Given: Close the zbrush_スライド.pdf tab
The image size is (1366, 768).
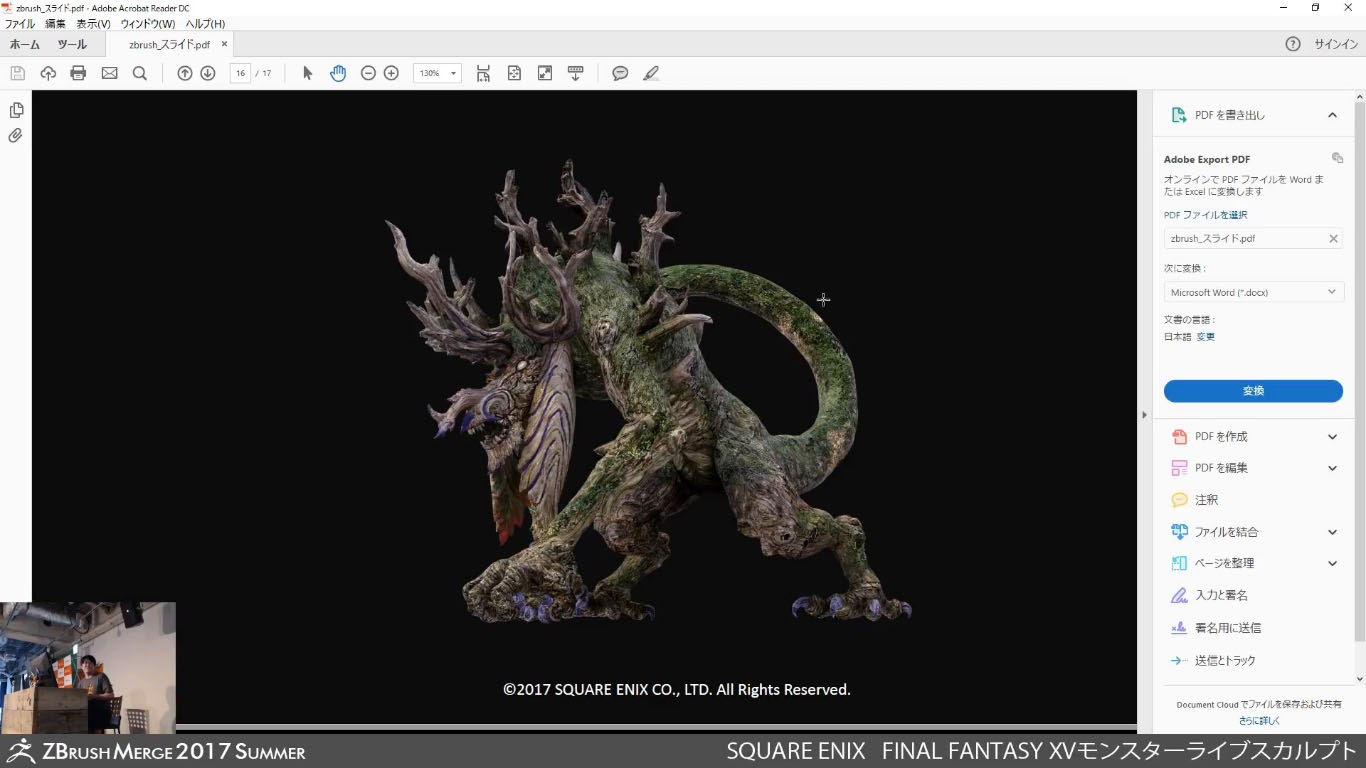Looking at the screenshot, I should point(224,44).
